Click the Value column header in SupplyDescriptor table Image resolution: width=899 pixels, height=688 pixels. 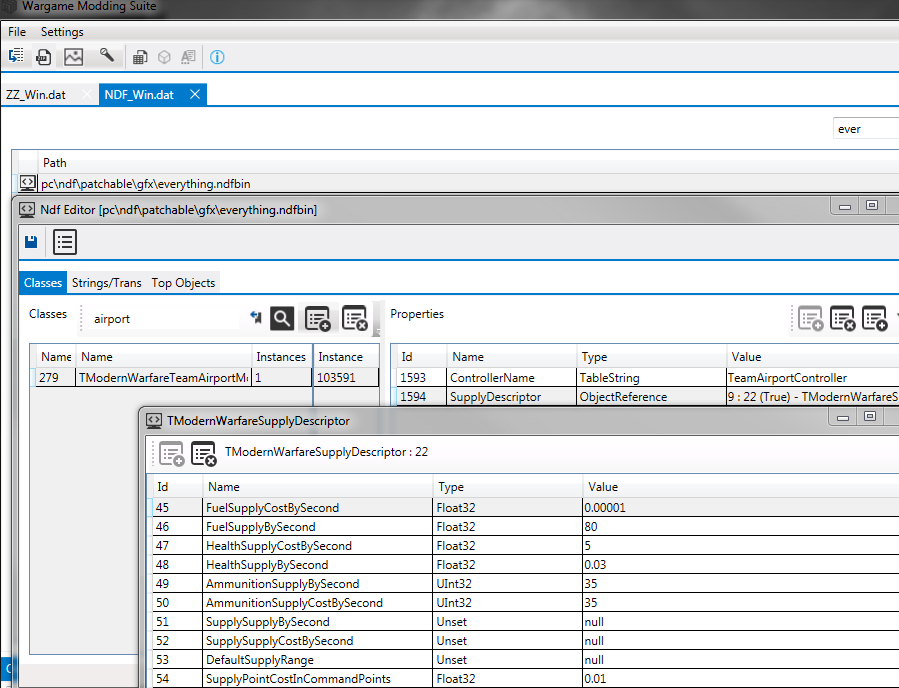(x=741, y=487)
